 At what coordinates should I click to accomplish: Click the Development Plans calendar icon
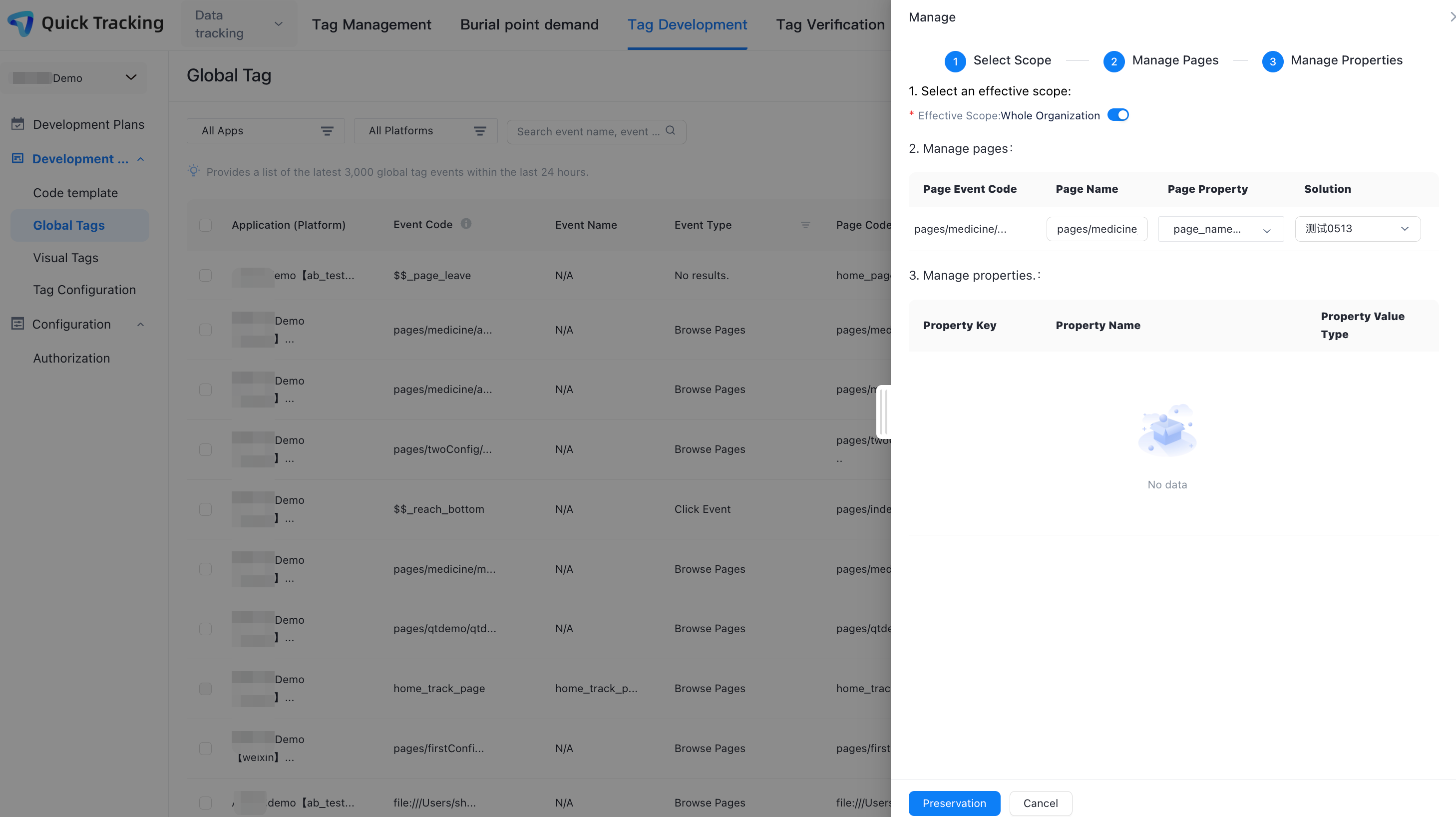point(17,124)
